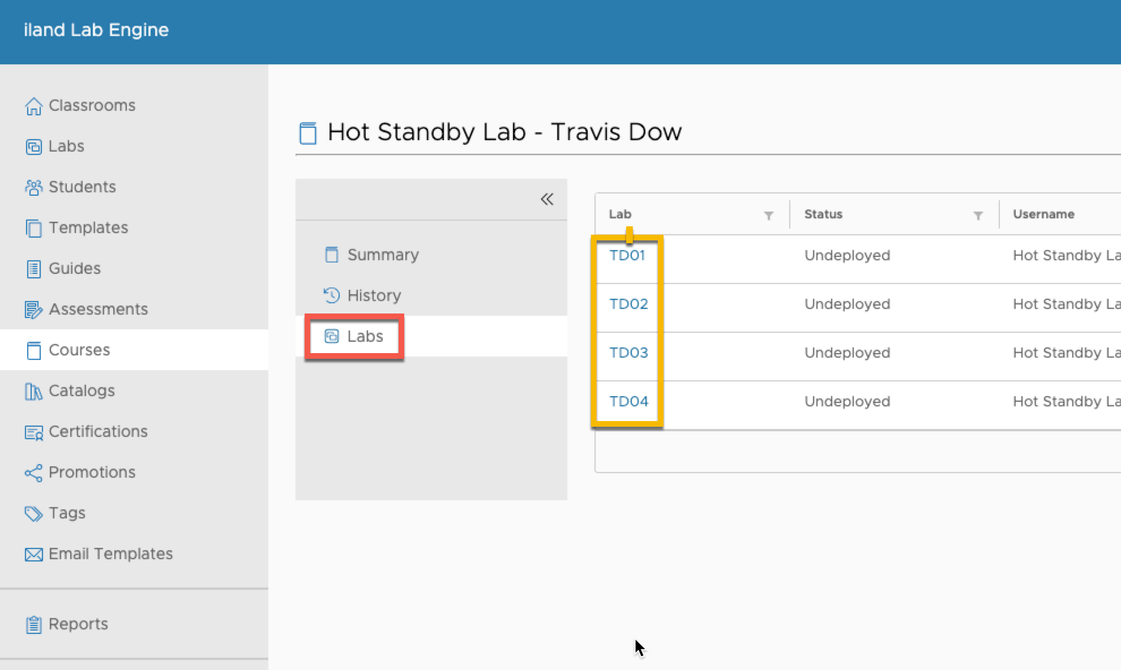Image resolution: width=1121 pixels, height=670 pixels.
Task: Collapse the course side panel with chevrons
Action: [x=547, y=199]
